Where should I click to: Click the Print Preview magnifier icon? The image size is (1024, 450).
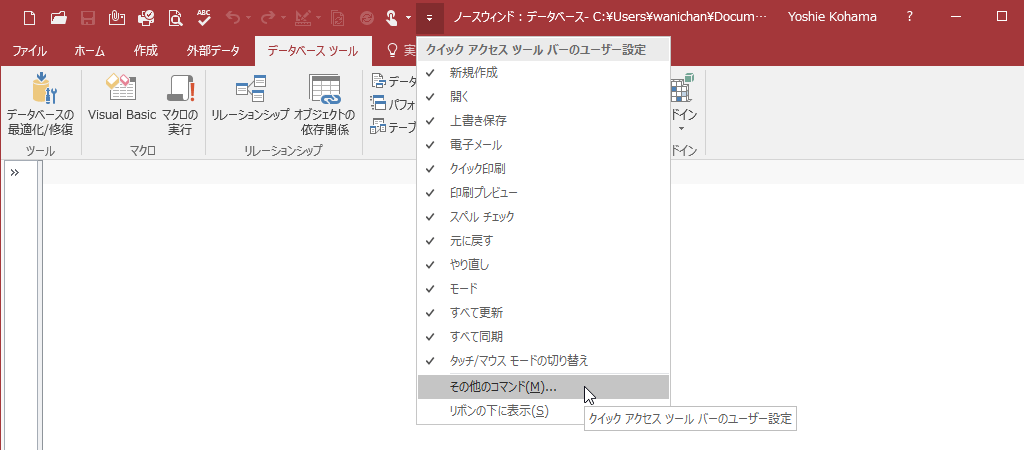pyautogui.click(x=175, y=18)
